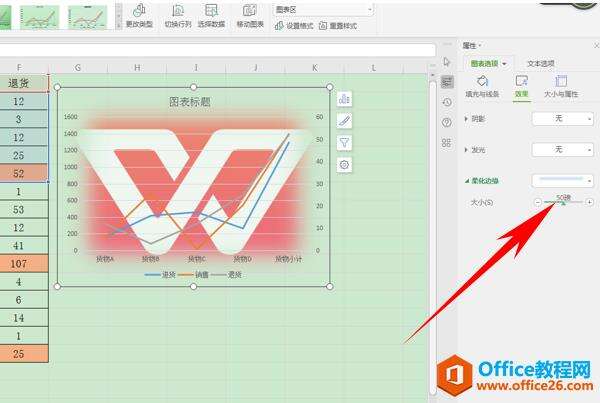
Task: Increase soft edge size with plus button
Action: [589, 202]
